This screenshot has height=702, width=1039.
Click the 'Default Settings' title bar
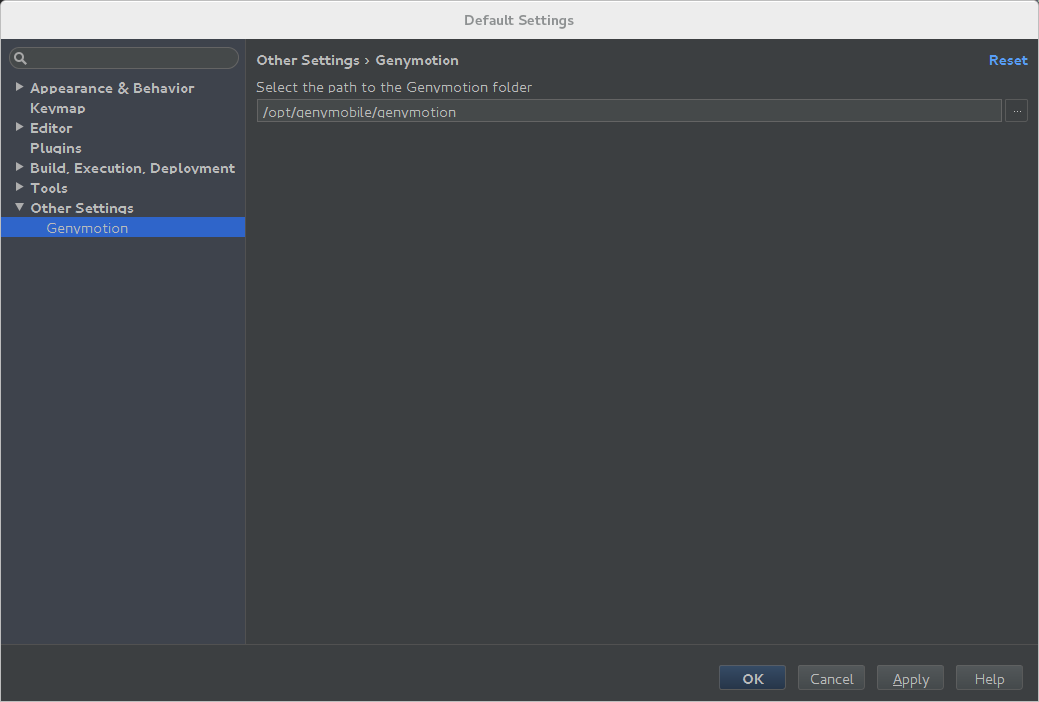(x=519, y=20)
